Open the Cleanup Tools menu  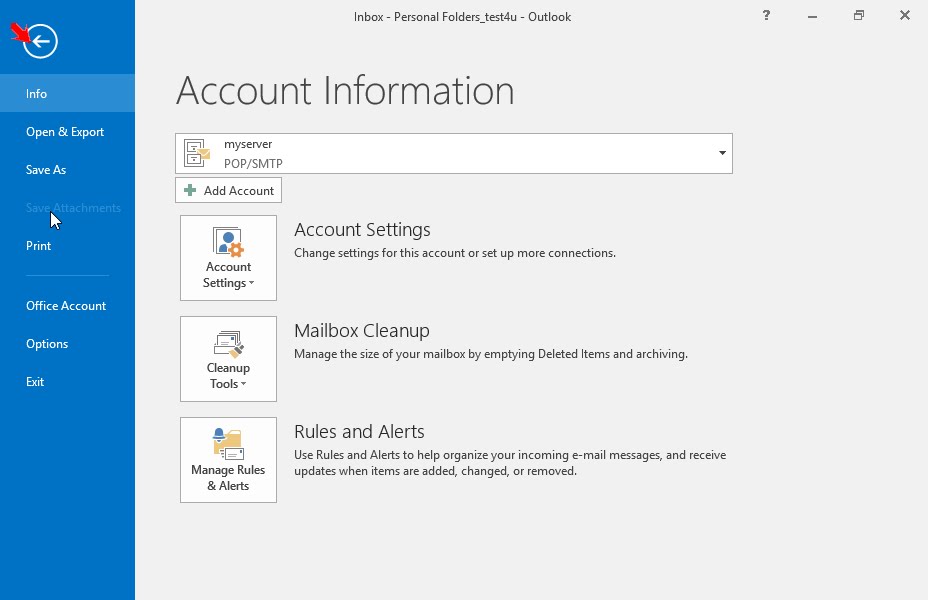click(228, 359)
